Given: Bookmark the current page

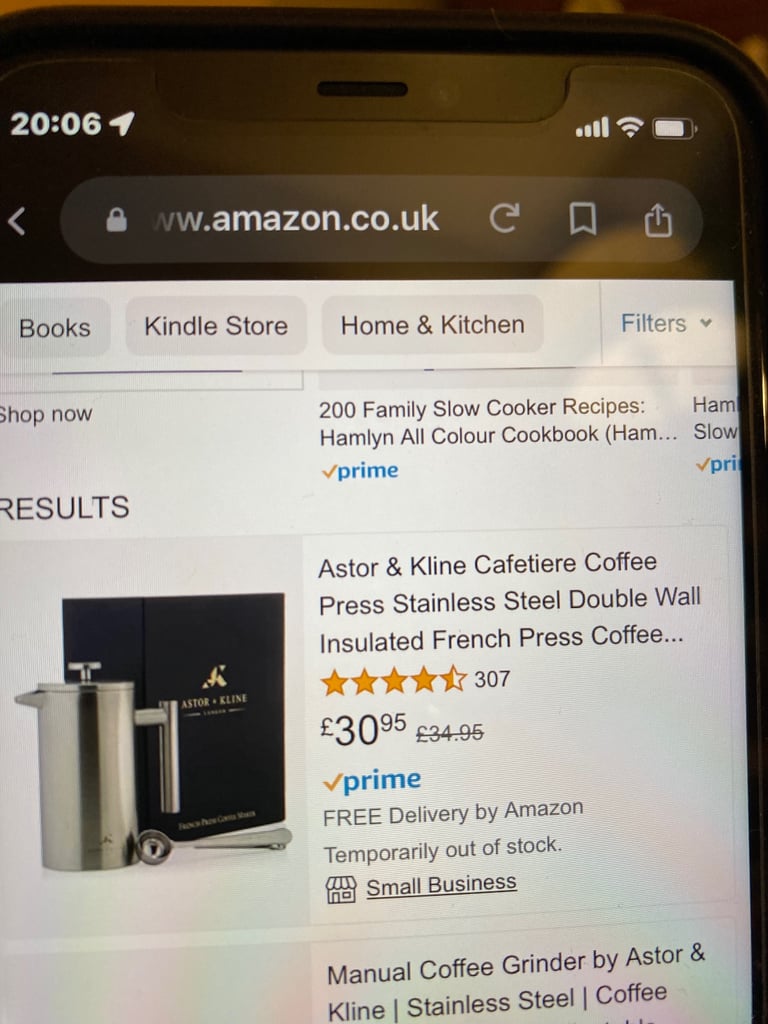Looking at the screenshot, I should [x=583, y=219].
